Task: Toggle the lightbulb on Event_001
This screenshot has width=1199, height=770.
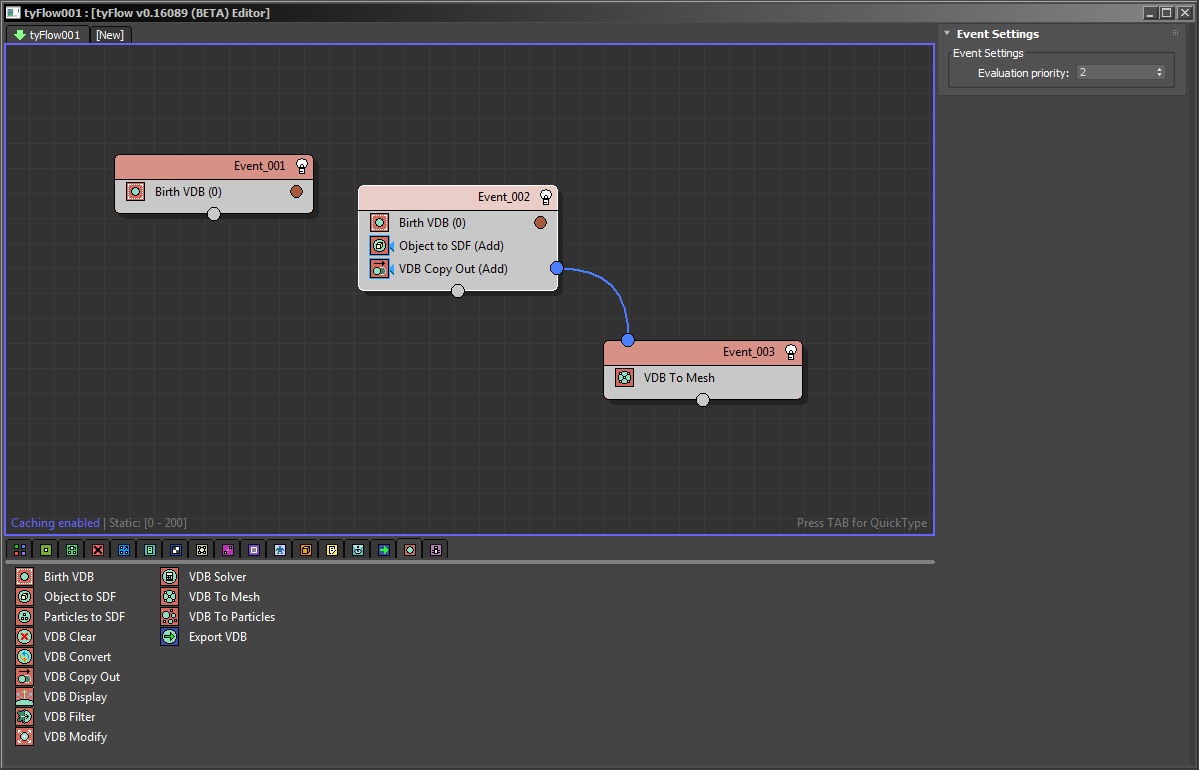Action: [x=301, y=167]
